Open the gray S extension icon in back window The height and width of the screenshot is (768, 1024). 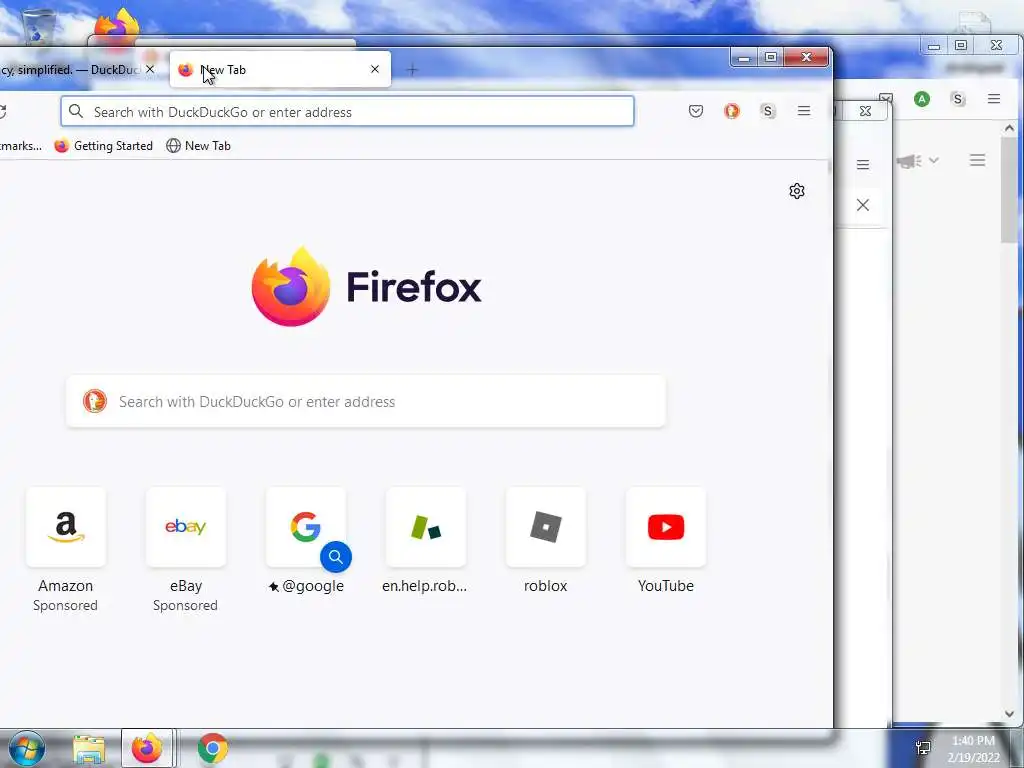(x=958, y=99)
